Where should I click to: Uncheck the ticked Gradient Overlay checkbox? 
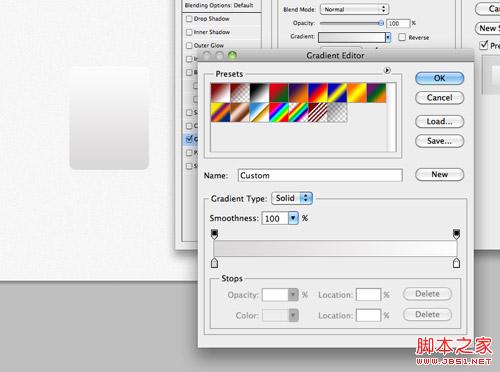pyautogui.click(x=189, y=139)
